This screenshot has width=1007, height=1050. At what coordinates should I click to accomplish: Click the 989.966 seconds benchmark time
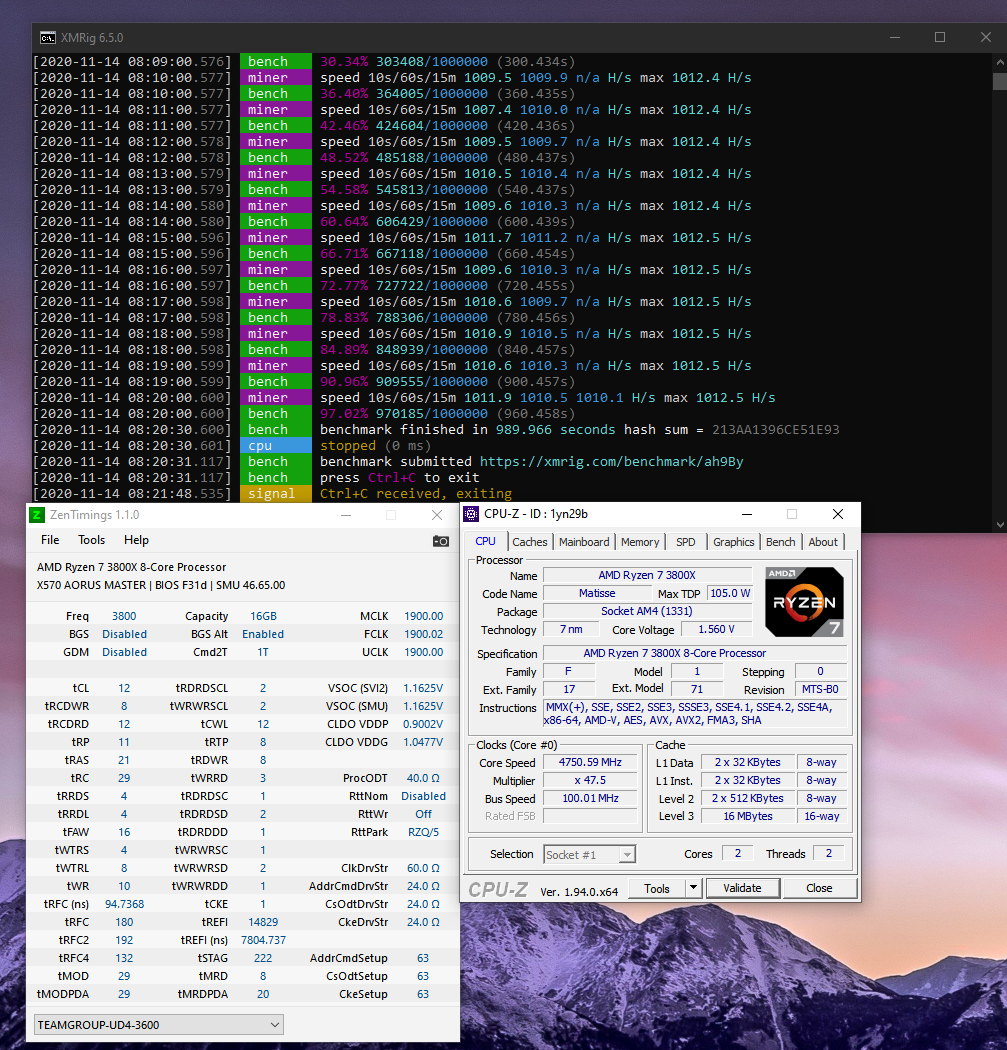coord(555,429)
